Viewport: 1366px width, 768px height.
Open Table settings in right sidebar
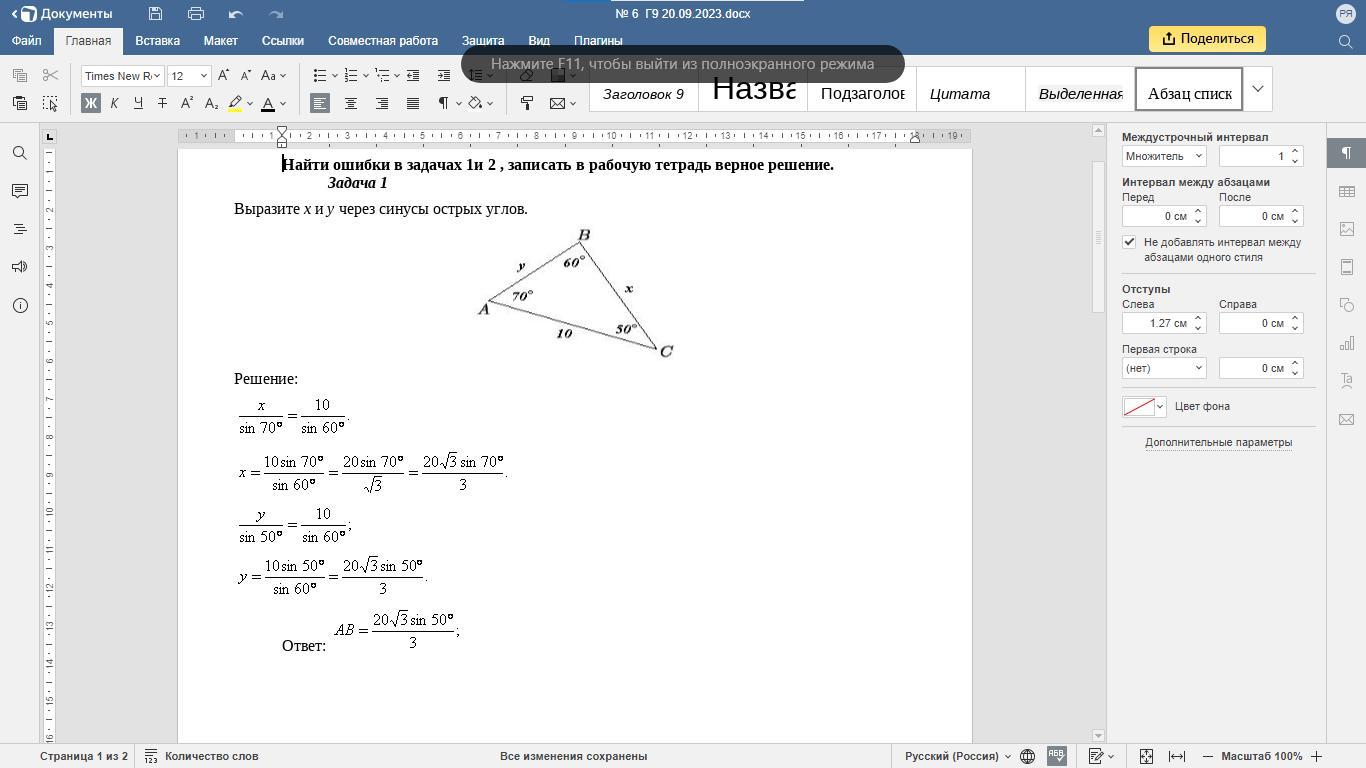[x=1347, y=191]
